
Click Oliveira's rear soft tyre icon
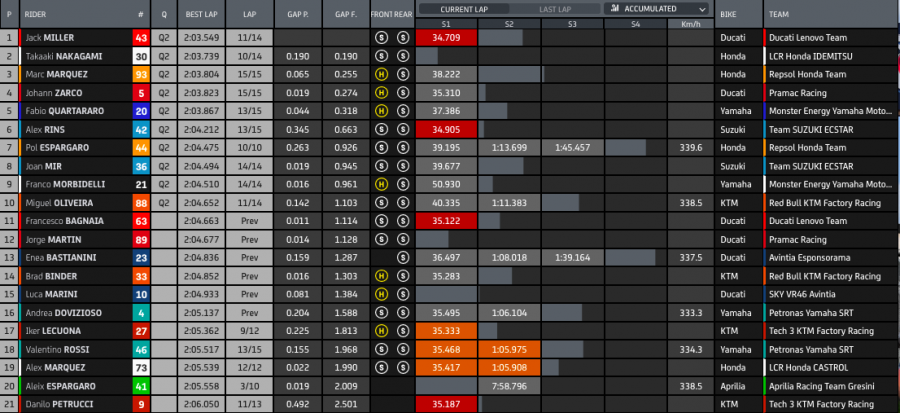[x=402, y=203]
